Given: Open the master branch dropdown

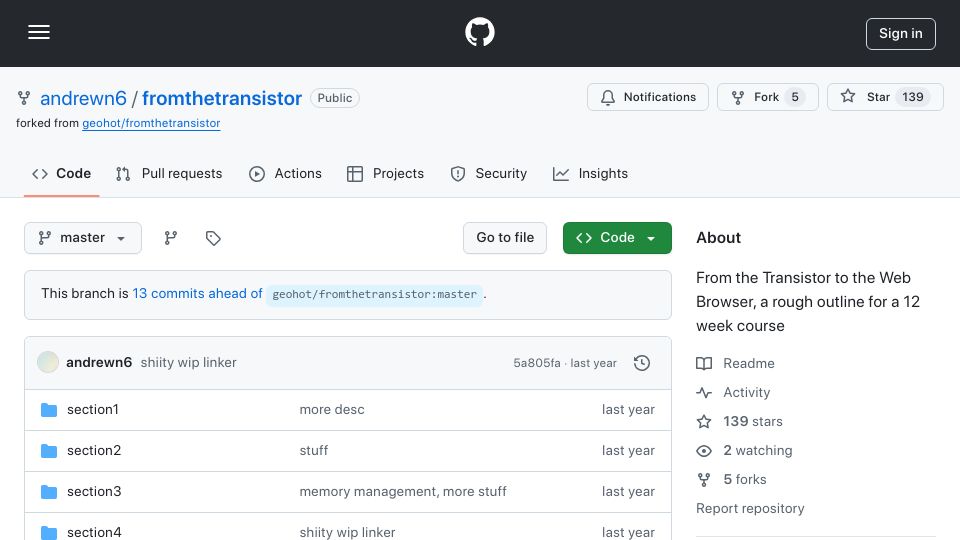Looking at the screenshot, I should pyautogui.click(x=83, y=238).
